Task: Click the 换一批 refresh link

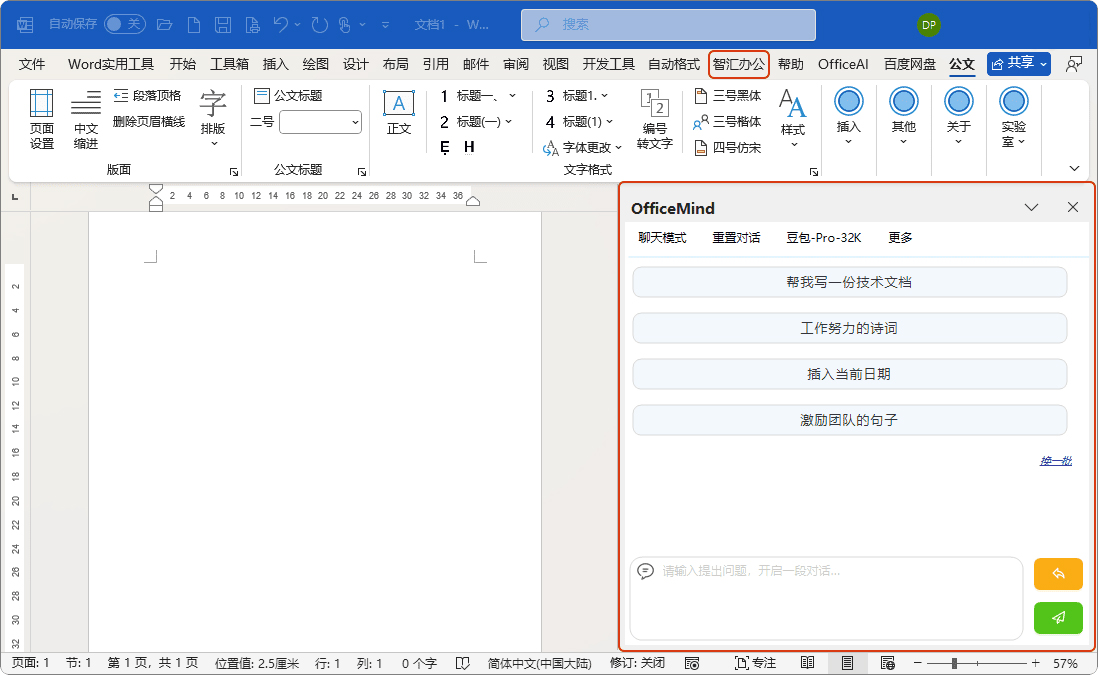Action: pyautogui.click(x=1055, y=461)
